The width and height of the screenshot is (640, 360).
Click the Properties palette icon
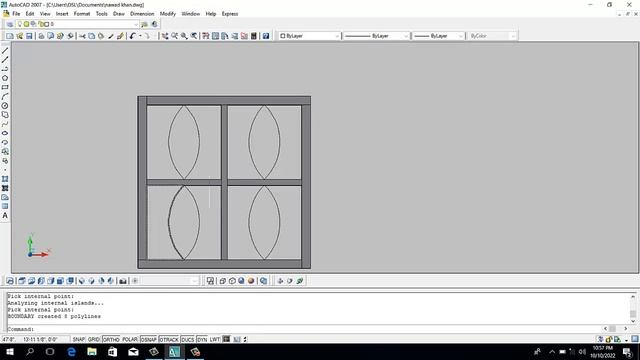(206, 36)
